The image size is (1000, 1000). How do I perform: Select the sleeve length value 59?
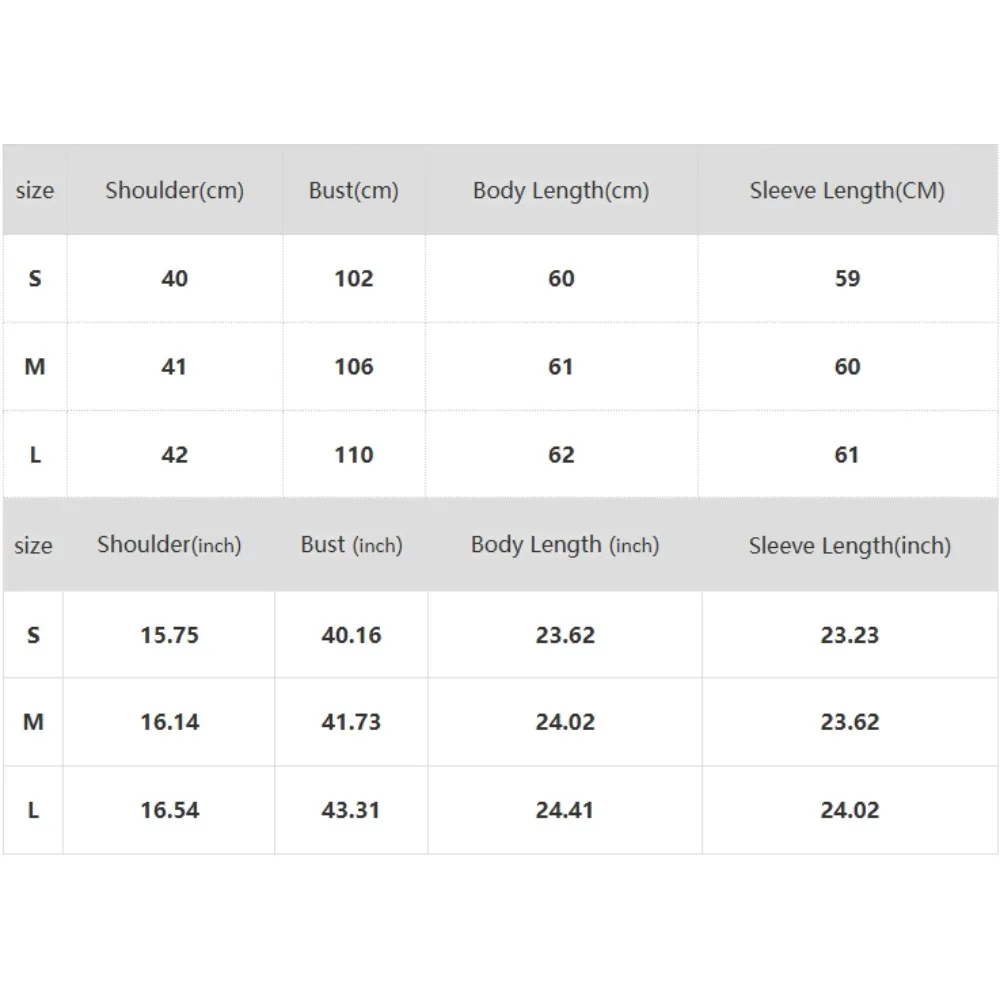pyautogui.click(x=847, y=278)
